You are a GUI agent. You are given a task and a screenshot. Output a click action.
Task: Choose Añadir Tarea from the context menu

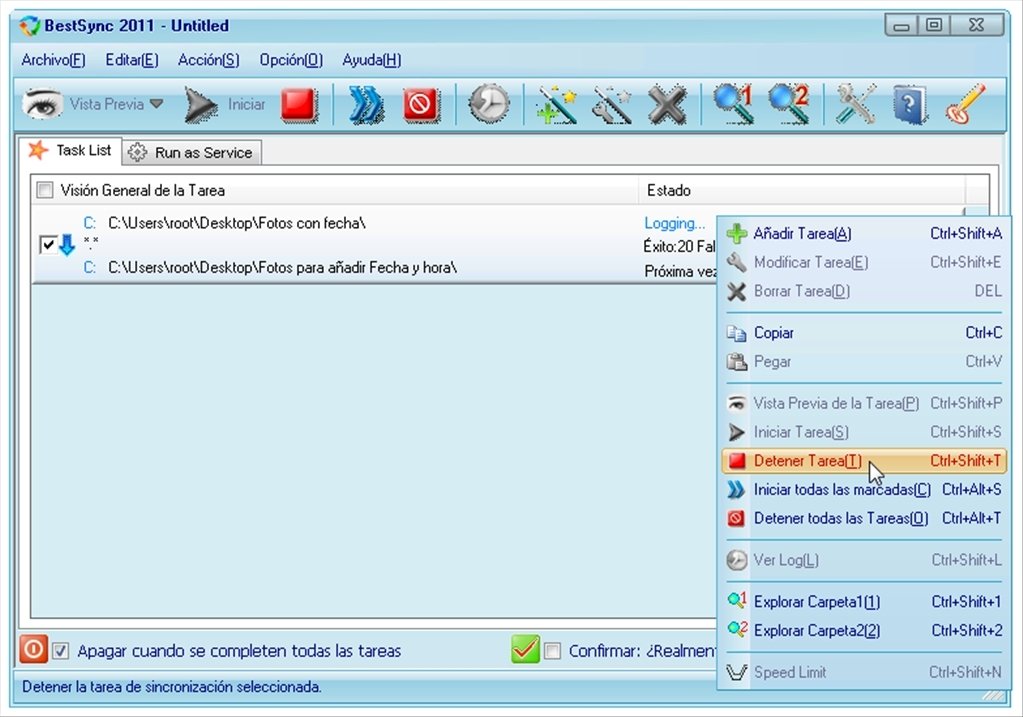(x=864, y=234)
